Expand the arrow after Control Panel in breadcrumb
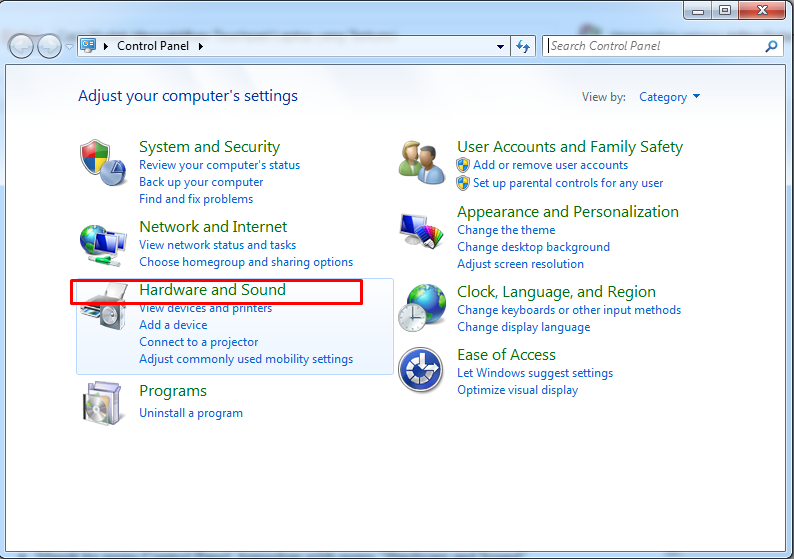The height and width of the screenshot is (559, 794). 201,46
